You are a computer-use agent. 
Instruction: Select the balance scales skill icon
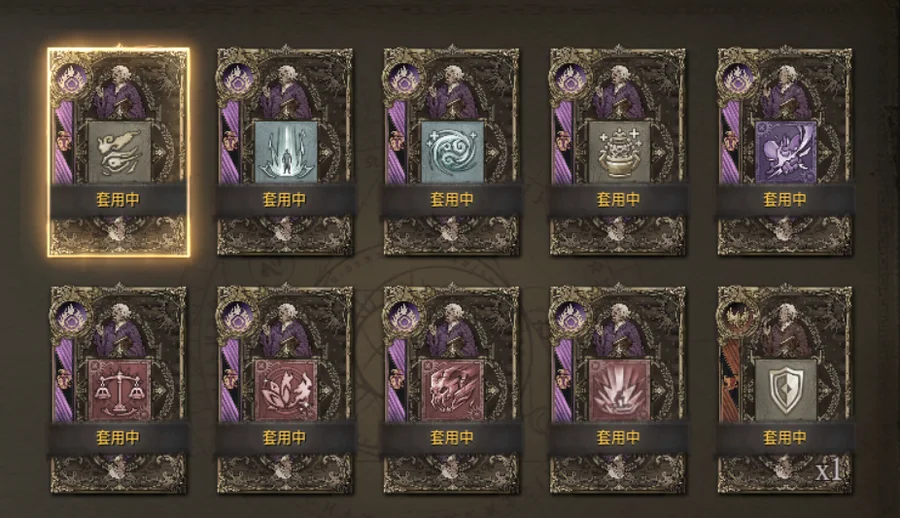(x=119, y=391)
